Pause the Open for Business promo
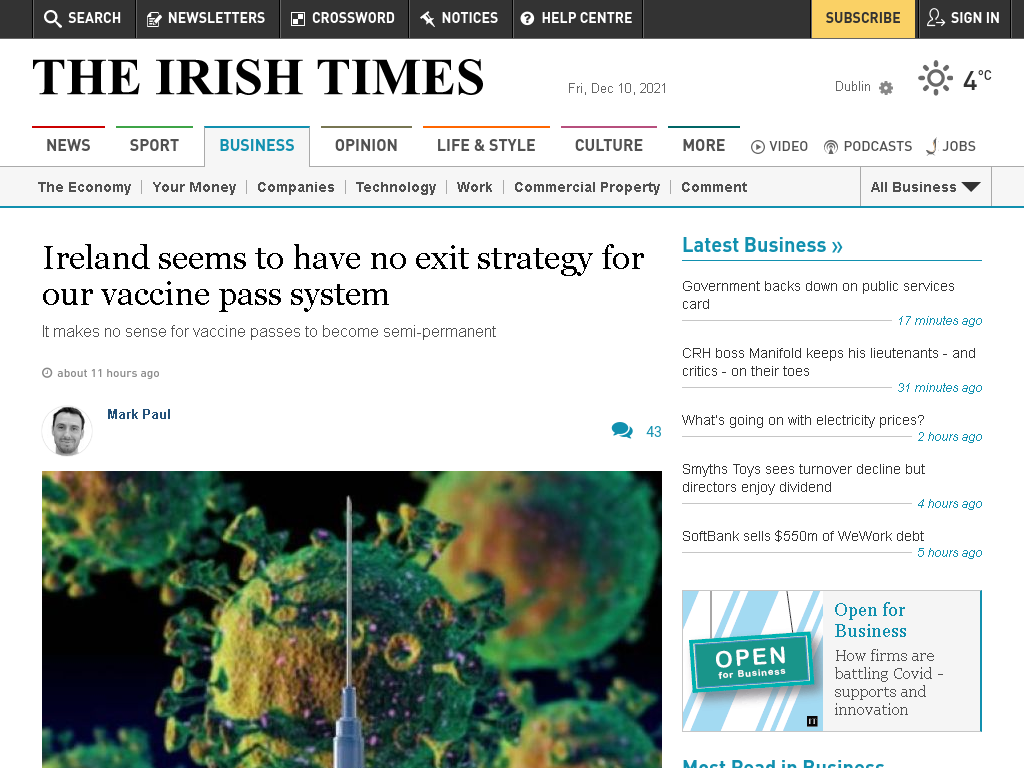Screen dimensions: 1024x768 (x=812, y=721)
